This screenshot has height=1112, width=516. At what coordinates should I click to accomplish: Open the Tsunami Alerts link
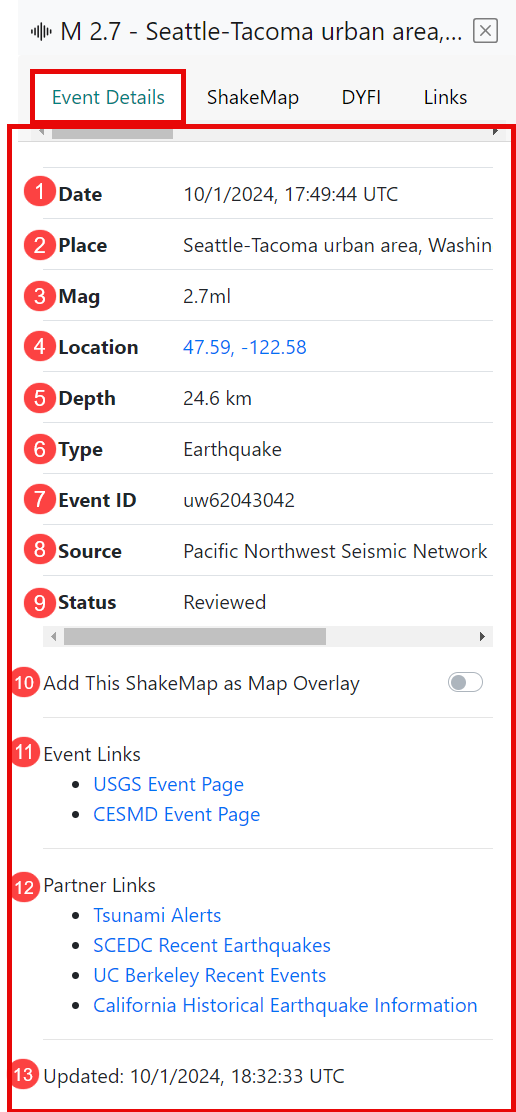click(157, 915)
